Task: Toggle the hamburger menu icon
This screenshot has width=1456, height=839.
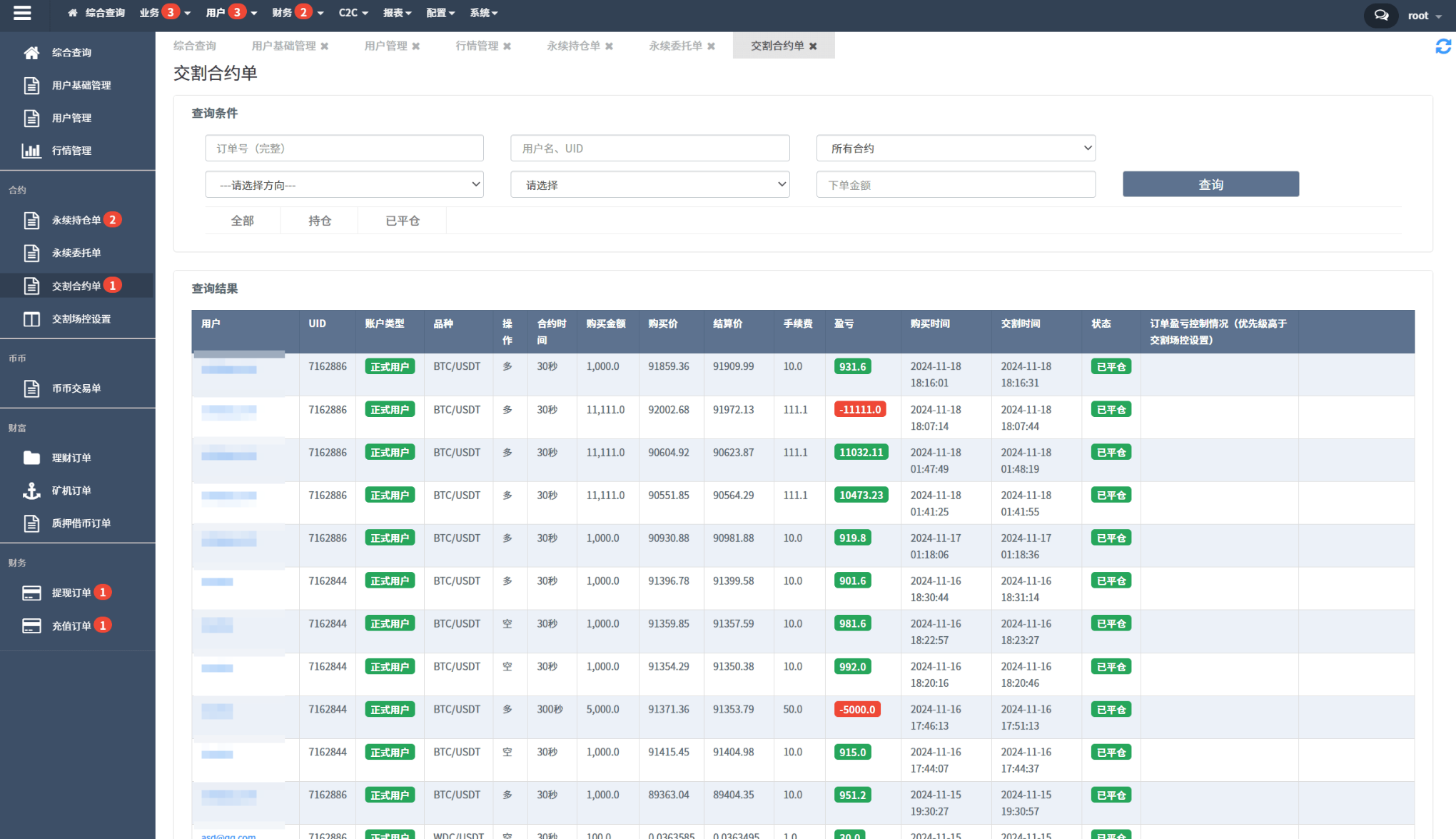Action: pos(22,13)
